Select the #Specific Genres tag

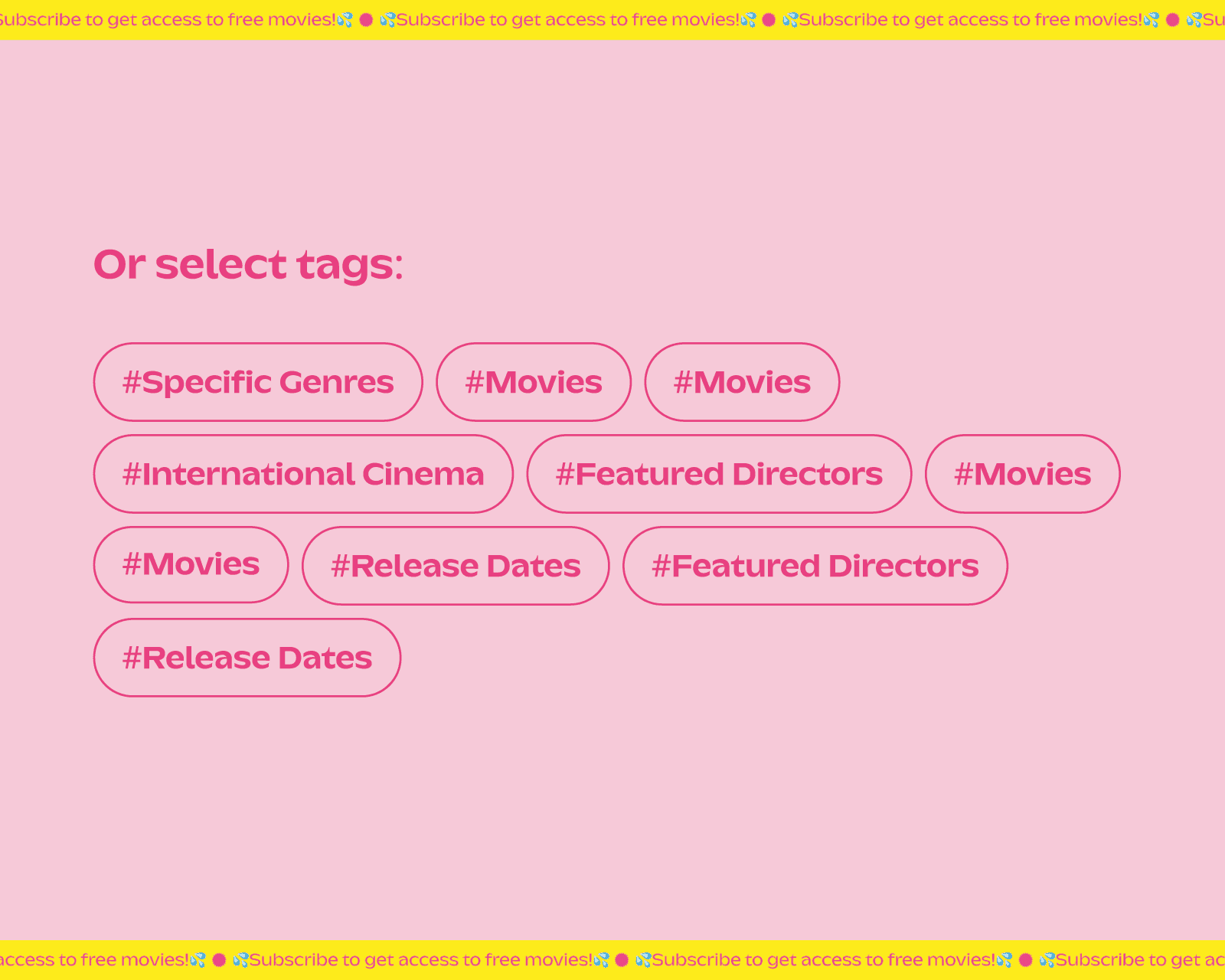[258, 382]
